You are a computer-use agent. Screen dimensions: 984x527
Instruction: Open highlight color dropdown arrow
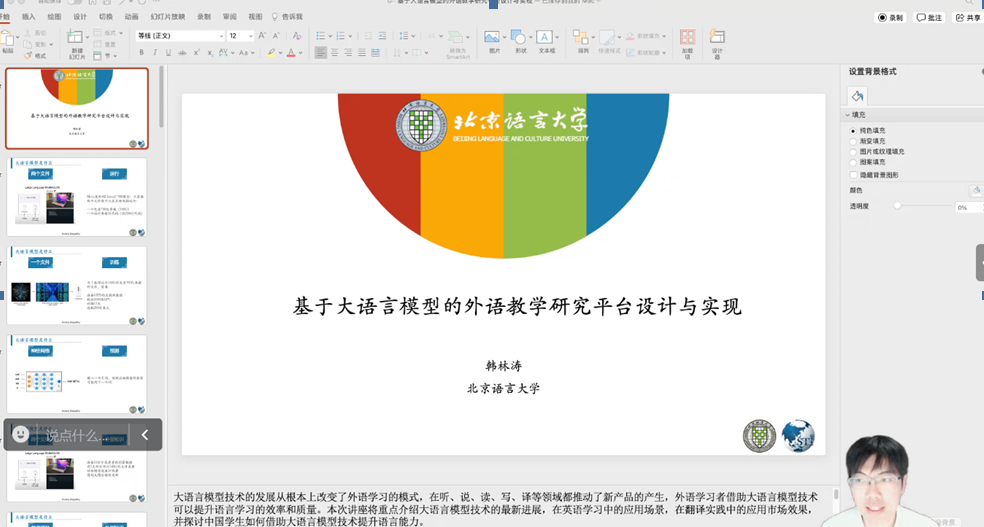click(281, 53)
